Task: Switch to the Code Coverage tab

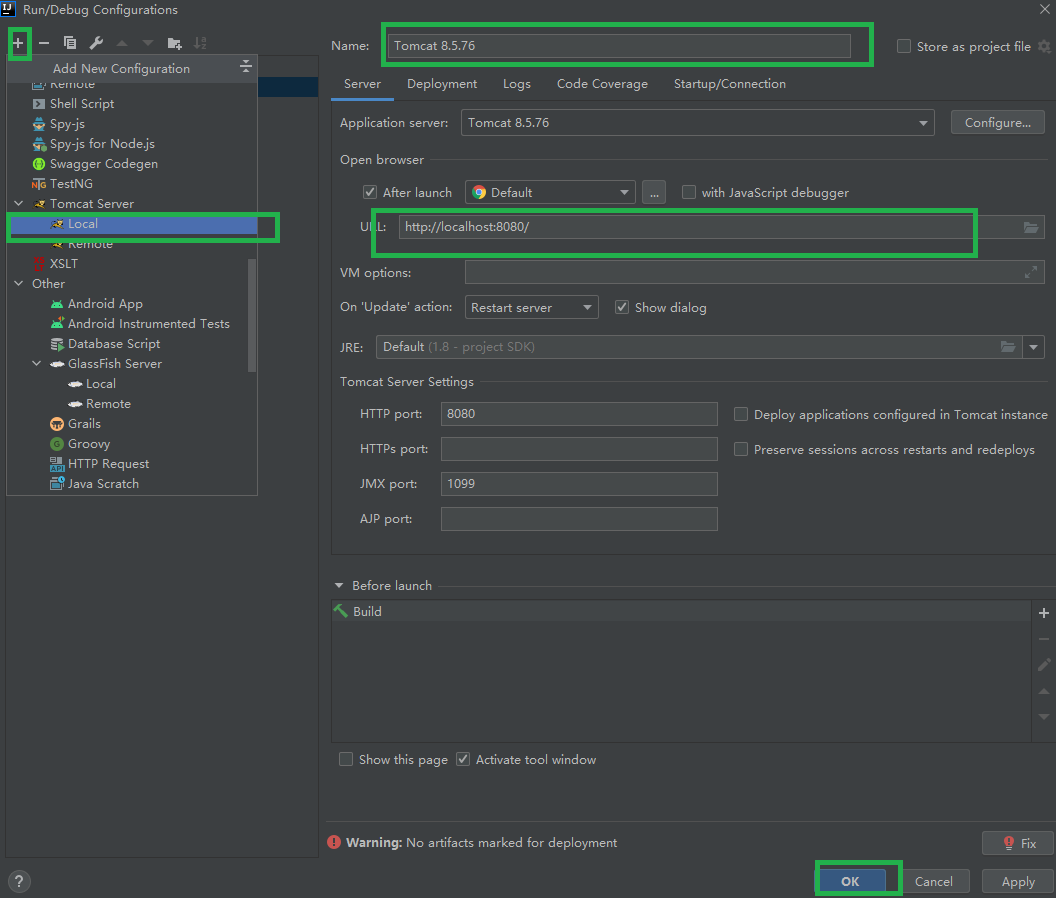Action: coord(602,84)
